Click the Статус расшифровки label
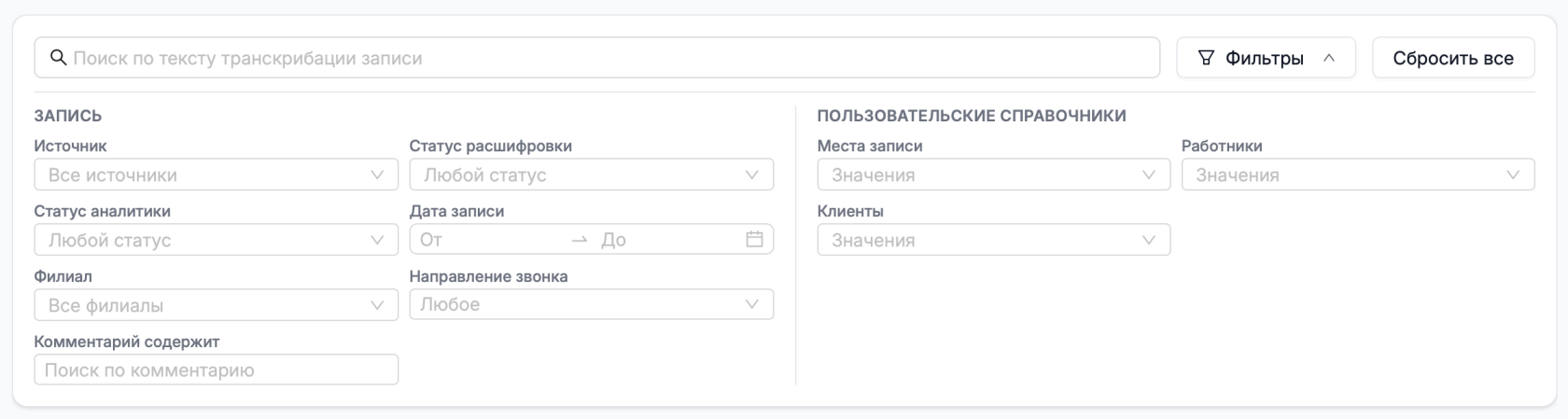The width and height of the screenshot is (1568, 419). pos(491,146)
